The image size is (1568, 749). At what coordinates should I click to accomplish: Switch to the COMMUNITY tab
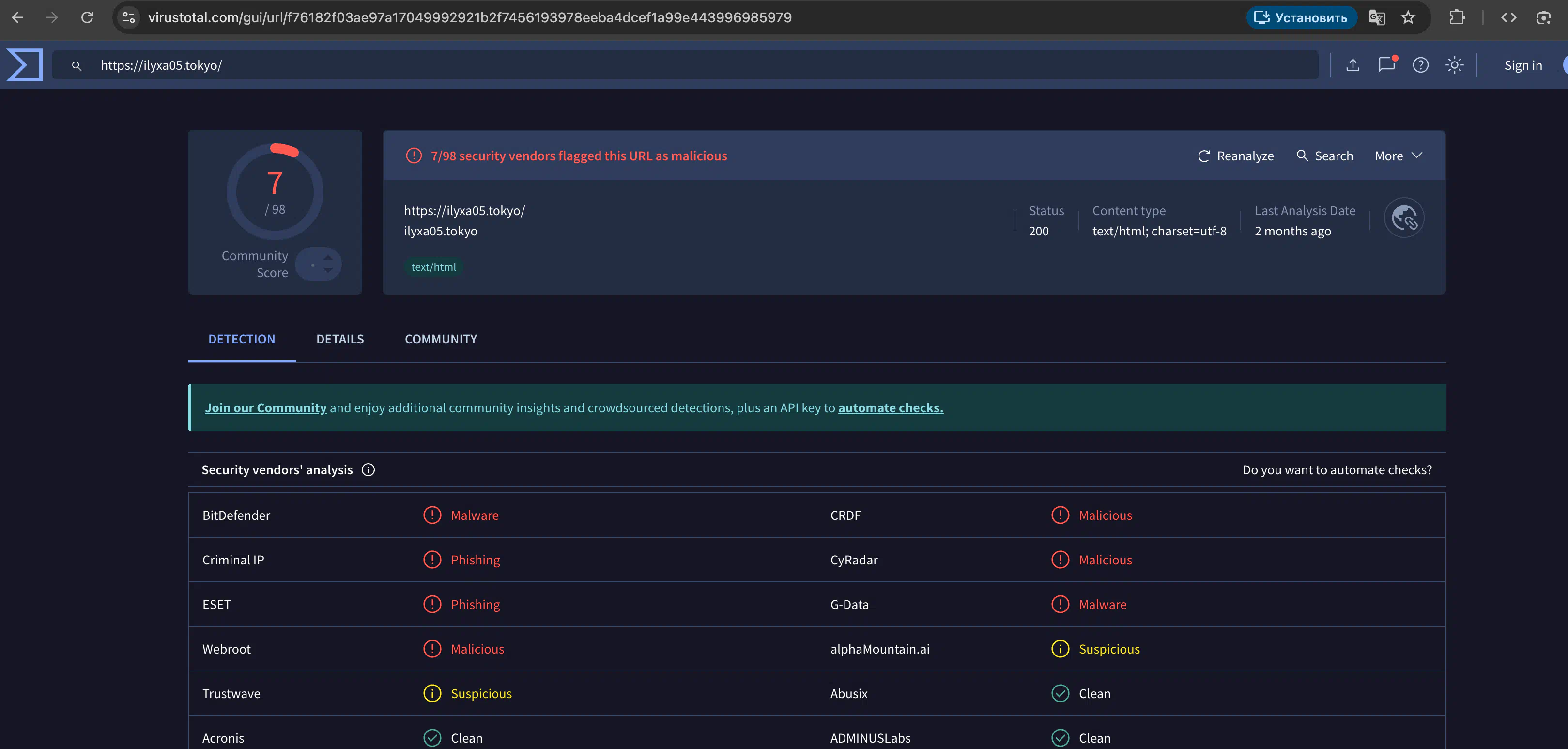[441, 339]
